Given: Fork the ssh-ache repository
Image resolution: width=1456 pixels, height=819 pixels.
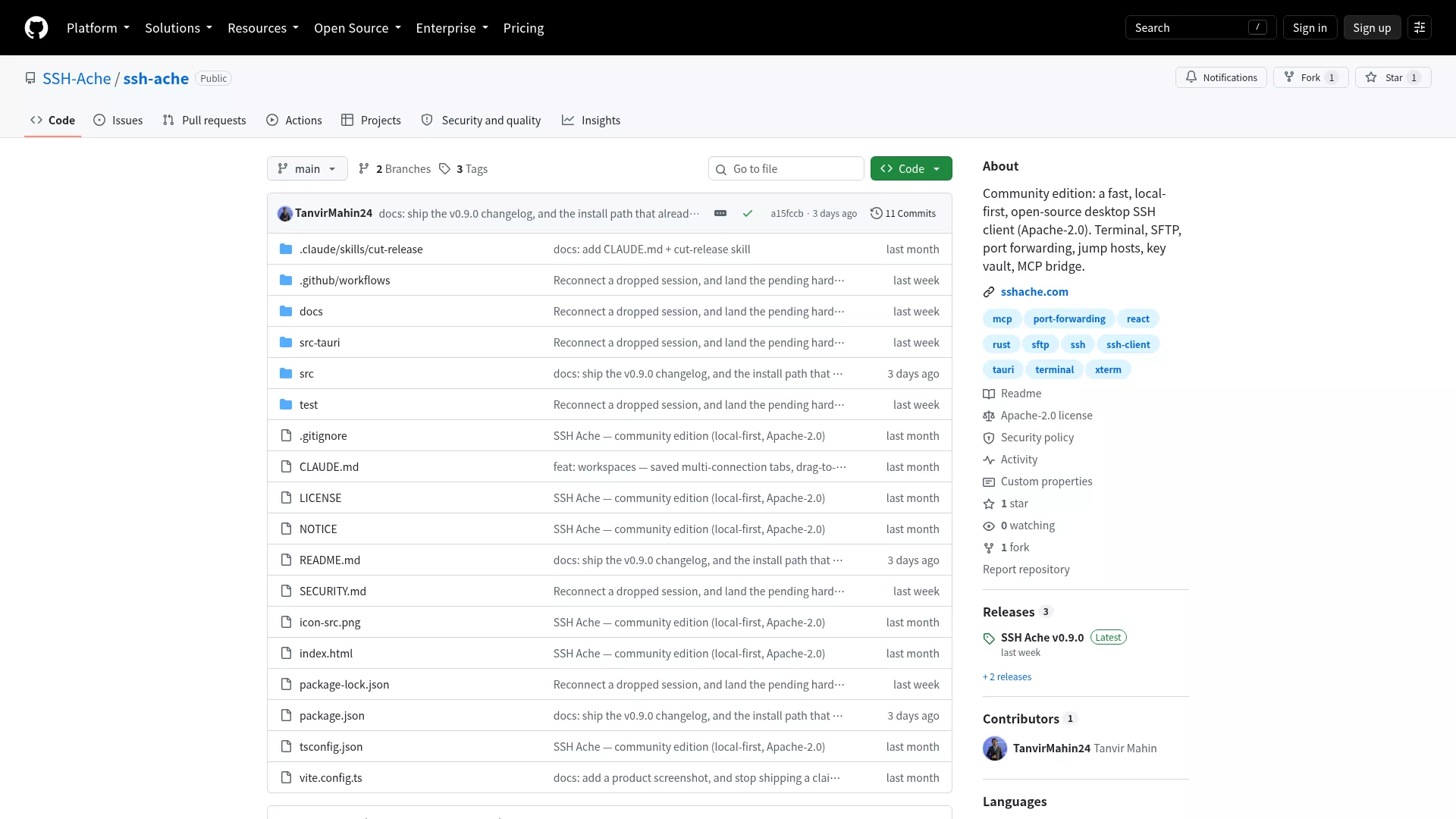Looking at the screenshot, I should tap(1310, 77).
